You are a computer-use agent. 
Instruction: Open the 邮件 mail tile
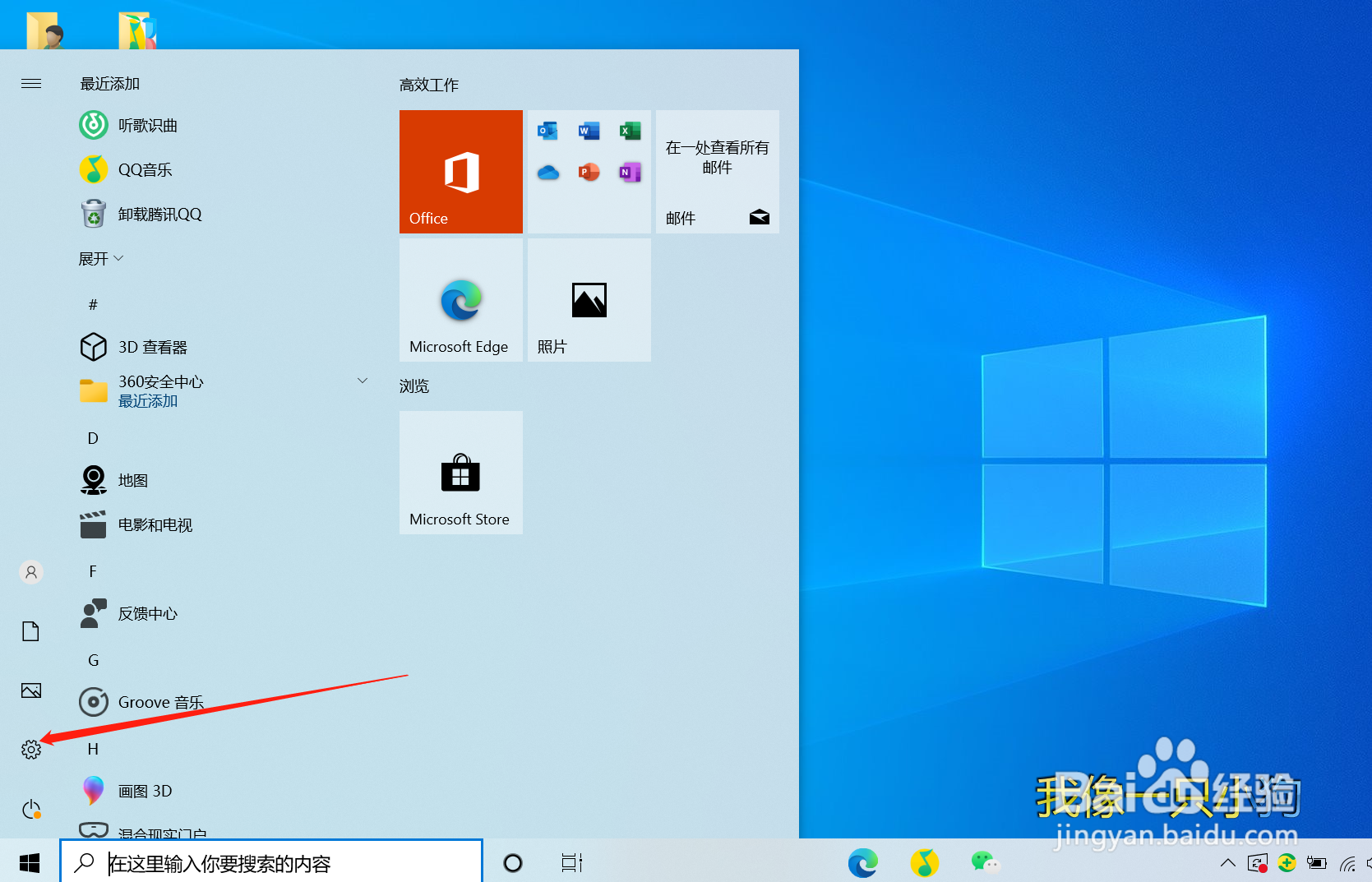(718, 172)
